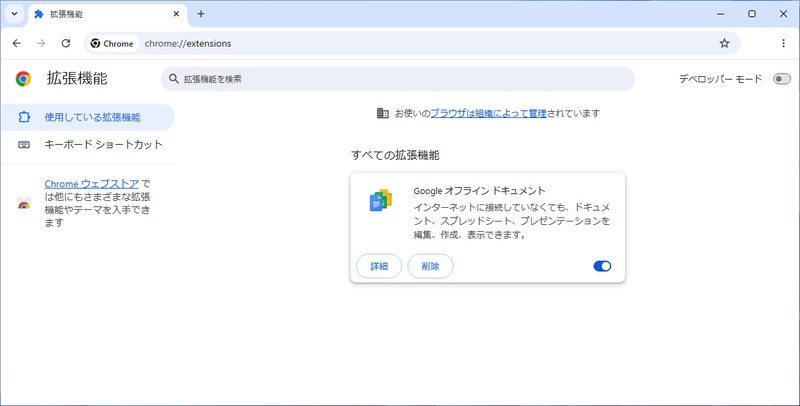Click the back navigation arrow
This screenshot has height=406, width=800.
[16, 43]
